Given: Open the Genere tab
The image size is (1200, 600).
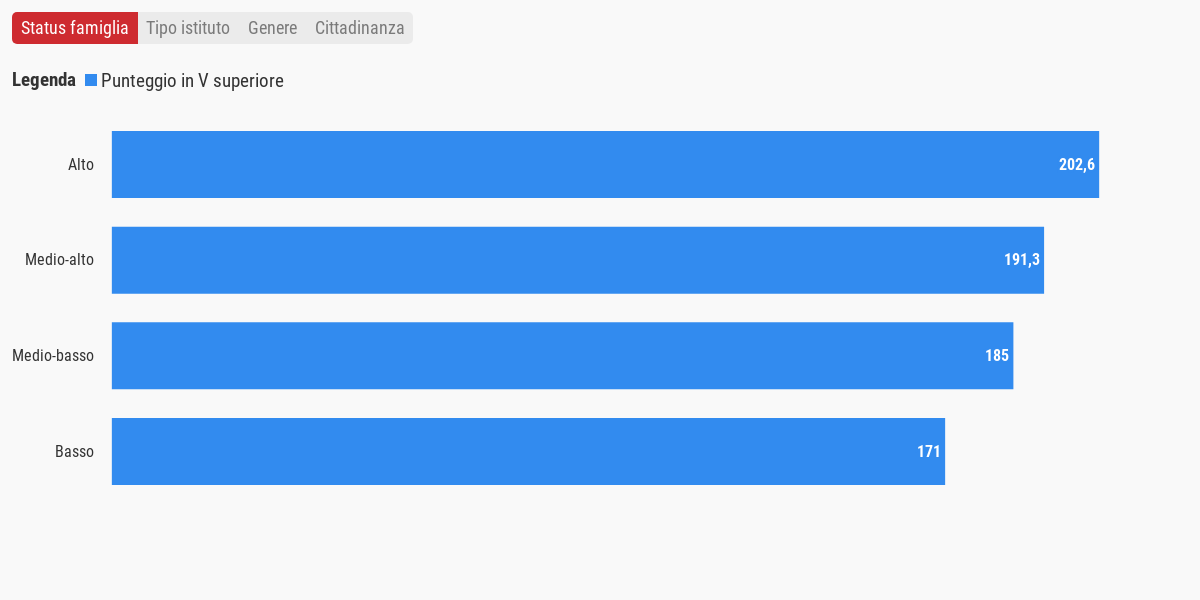Looking at the screenshot, I should click(x=273, y=28).
